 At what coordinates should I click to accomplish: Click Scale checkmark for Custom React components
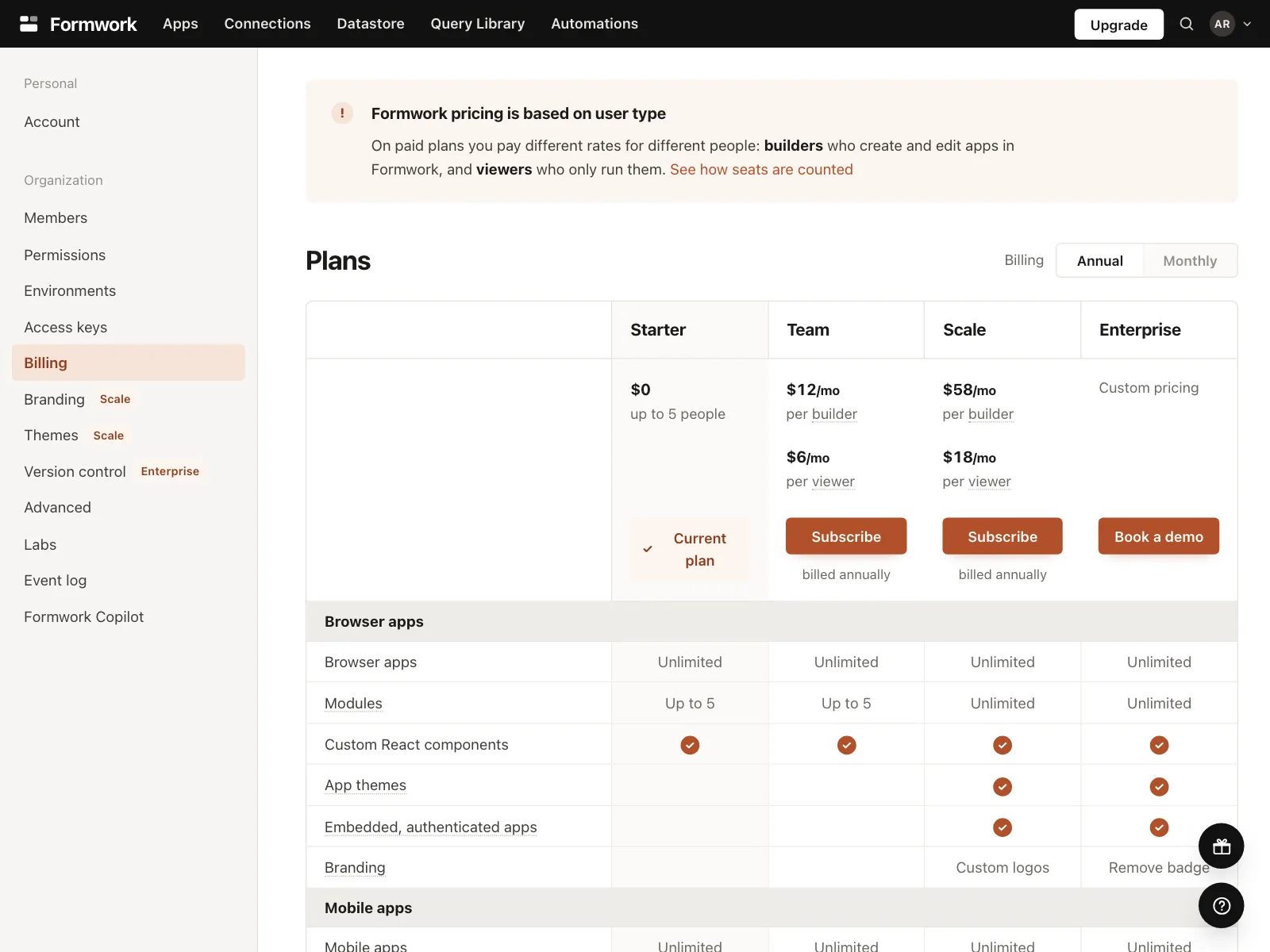pyautogui.click(x=1003, y=745)
